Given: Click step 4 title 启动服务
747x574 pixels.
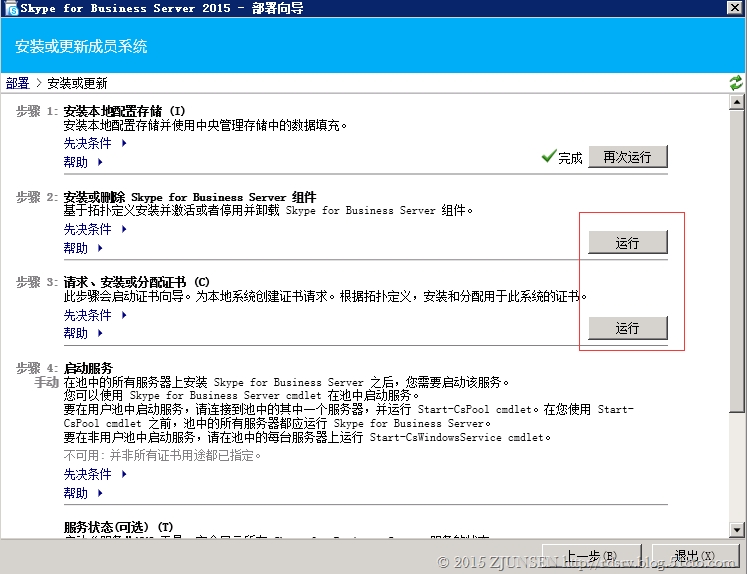Looking at the screenshot, I should point(88,368).
